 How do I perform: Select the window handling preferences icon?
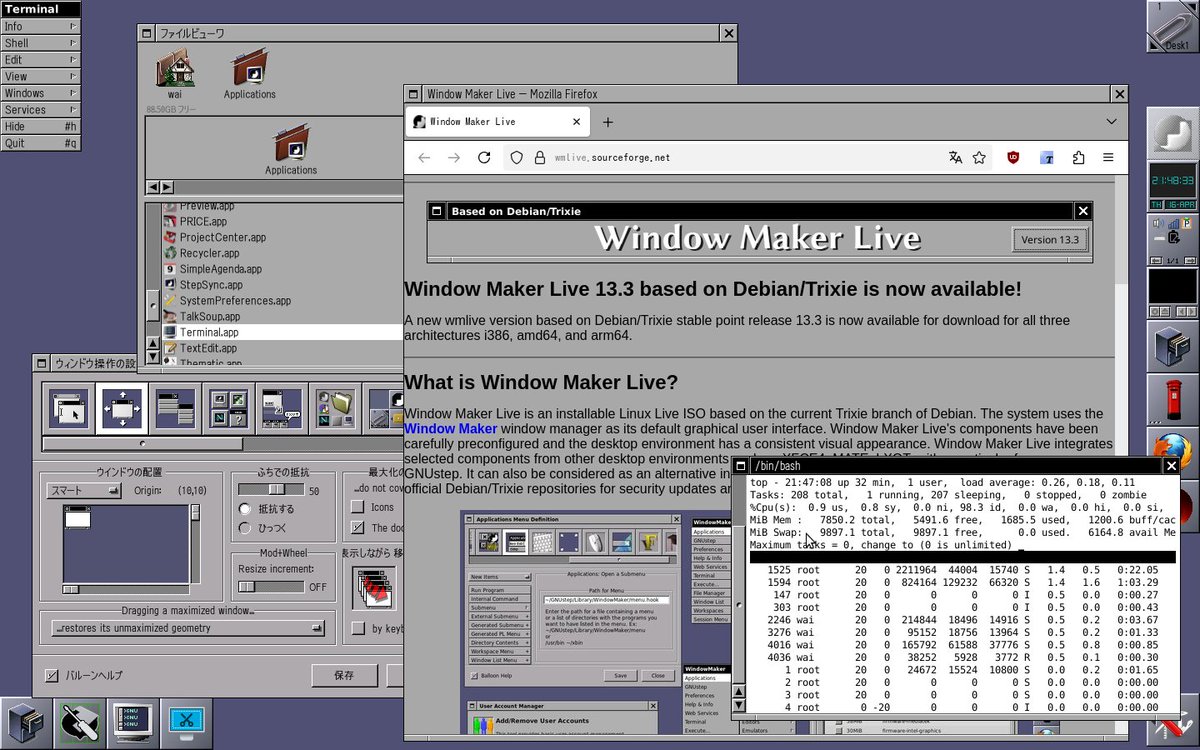(121, 408)
